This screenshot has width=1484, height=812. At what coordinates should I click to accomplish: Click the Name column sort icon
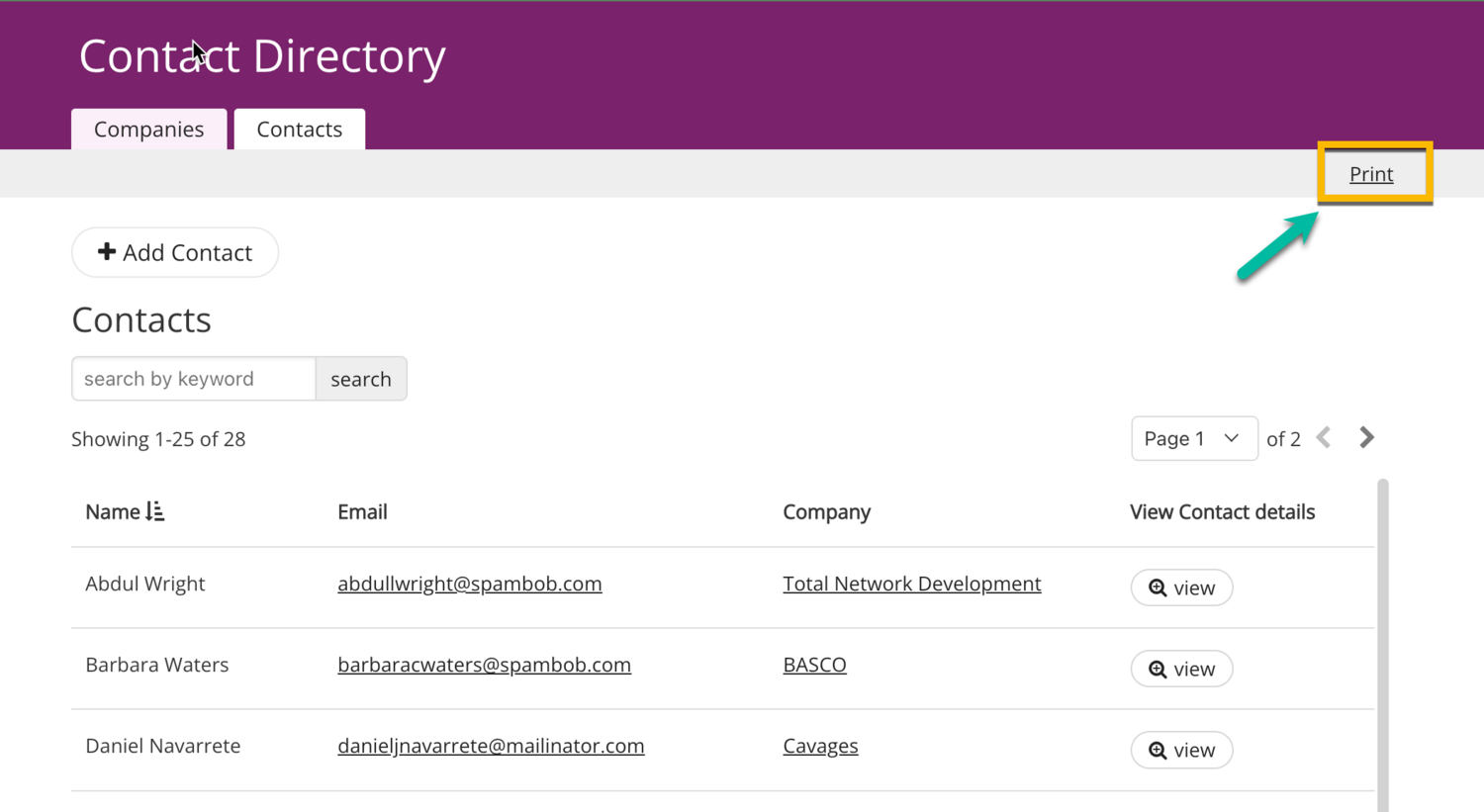coord(155,511)
